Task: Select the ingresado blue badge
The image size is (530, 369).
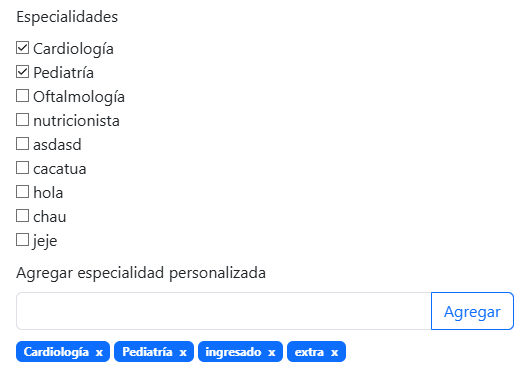Action: [240, 352]
